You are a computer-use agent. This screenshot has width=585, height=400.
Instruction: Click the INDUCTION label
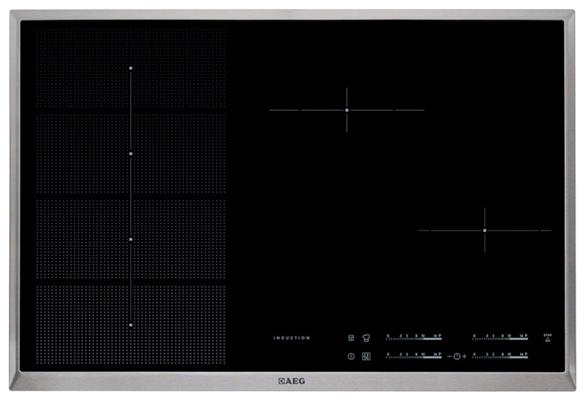pos(292,338)
